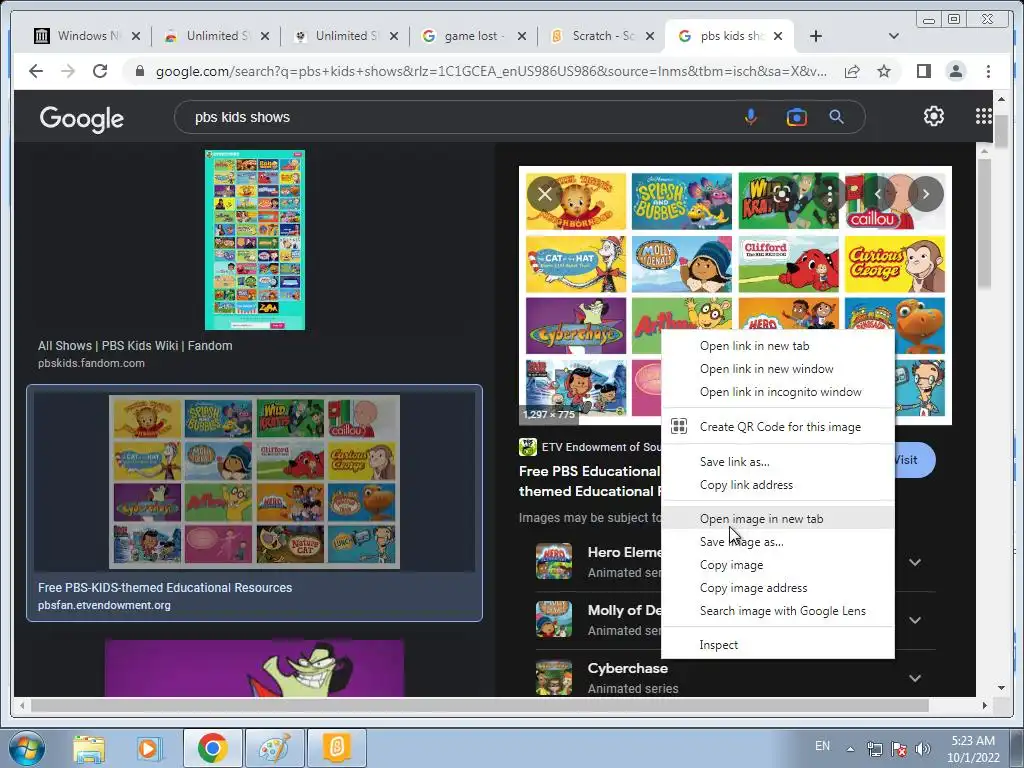Open the Windows Start menu
1024x768 pixels.
[x=26, y=748]
